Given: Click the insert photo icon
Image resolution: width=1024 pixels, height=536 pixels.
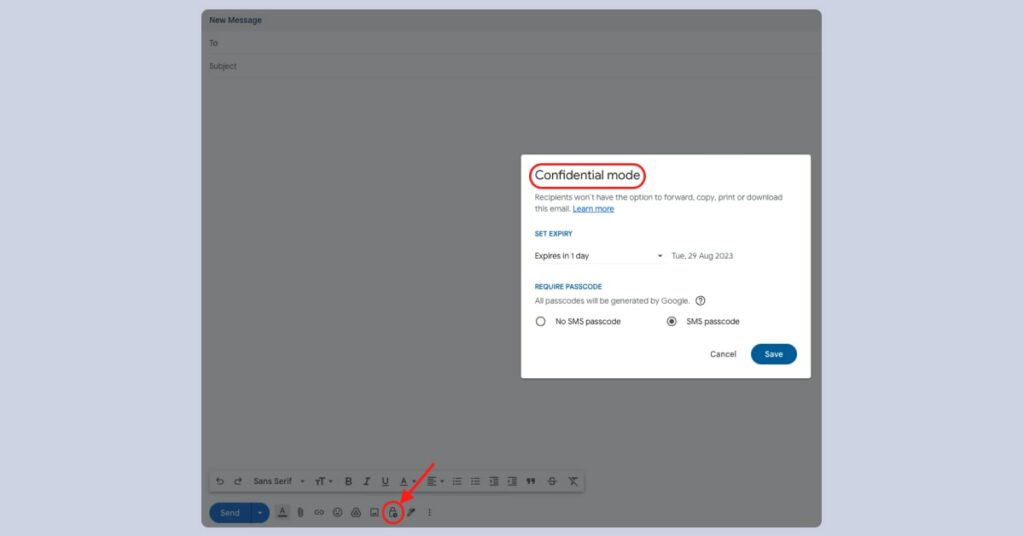Looking at the screenshot, I should [374, 513].
